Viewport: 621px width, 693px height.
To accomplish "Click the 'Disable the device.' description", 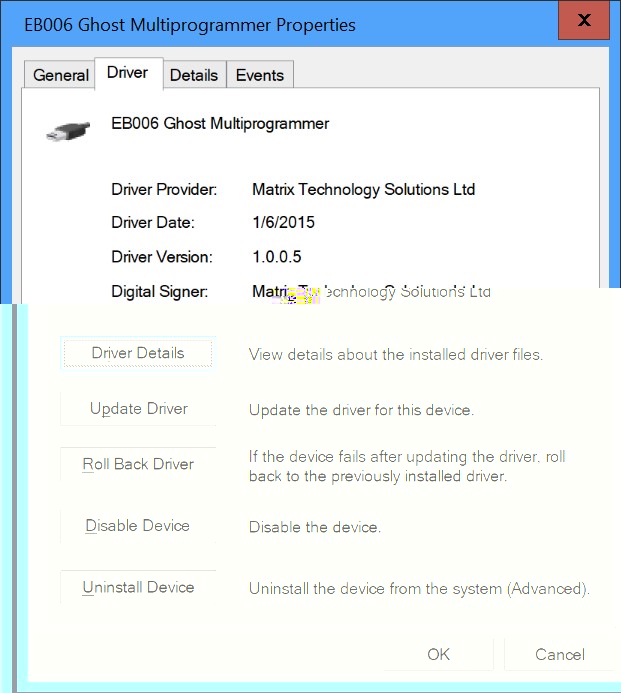I will [x=315, y=527].
